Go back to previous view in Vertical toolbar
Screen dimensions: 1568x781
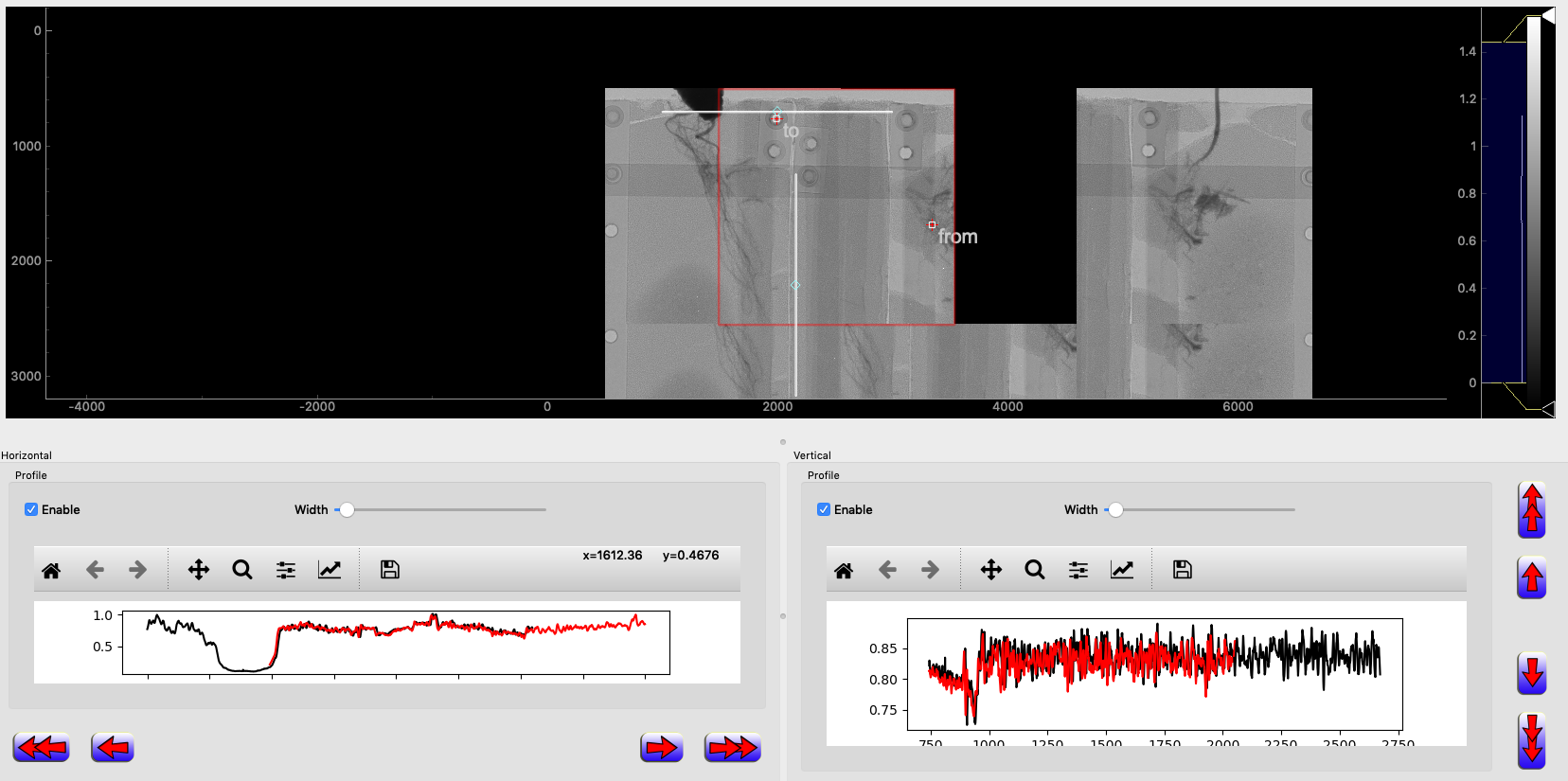point(887,570)
